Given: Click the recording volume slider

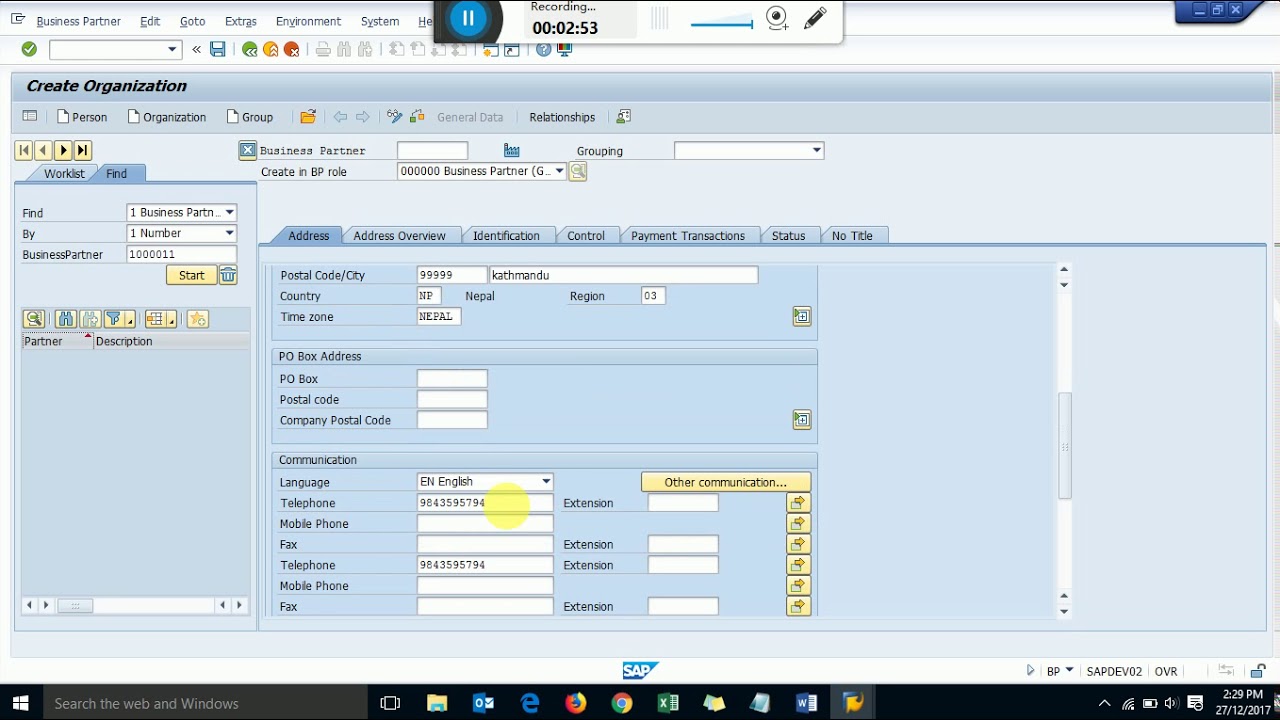Looking at the screenshot, I should (720, 24).
